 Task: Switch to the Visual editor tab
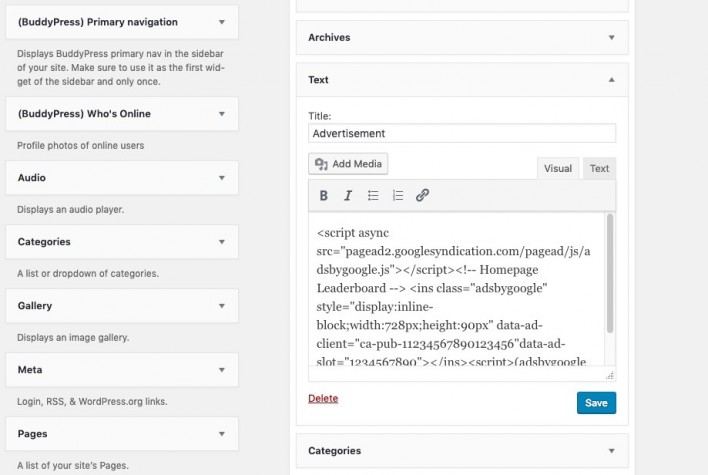click(x=558, y=168)
